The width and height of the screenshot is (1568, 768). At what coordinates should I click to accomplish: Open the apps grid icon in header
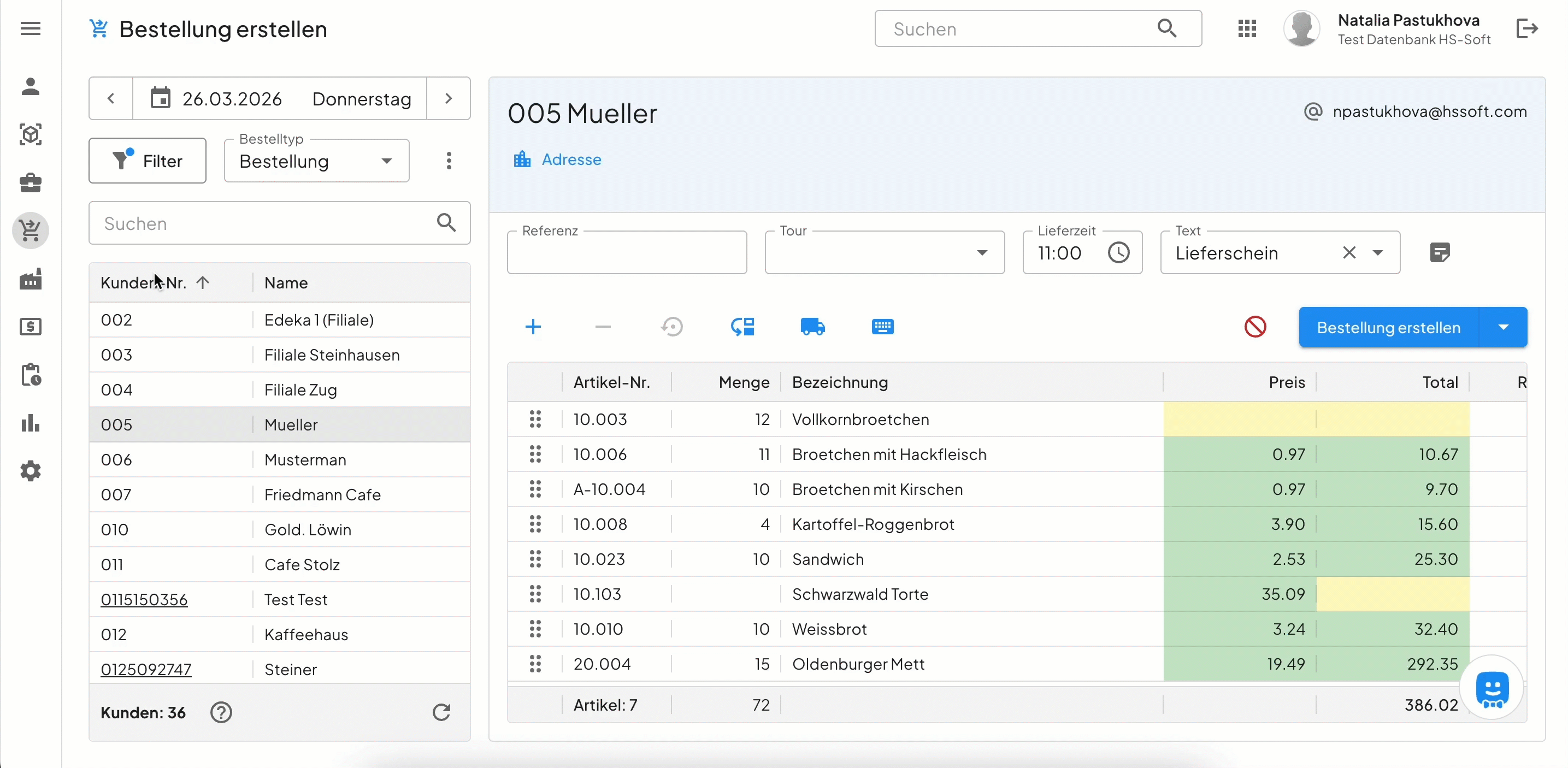(1247, 28)
